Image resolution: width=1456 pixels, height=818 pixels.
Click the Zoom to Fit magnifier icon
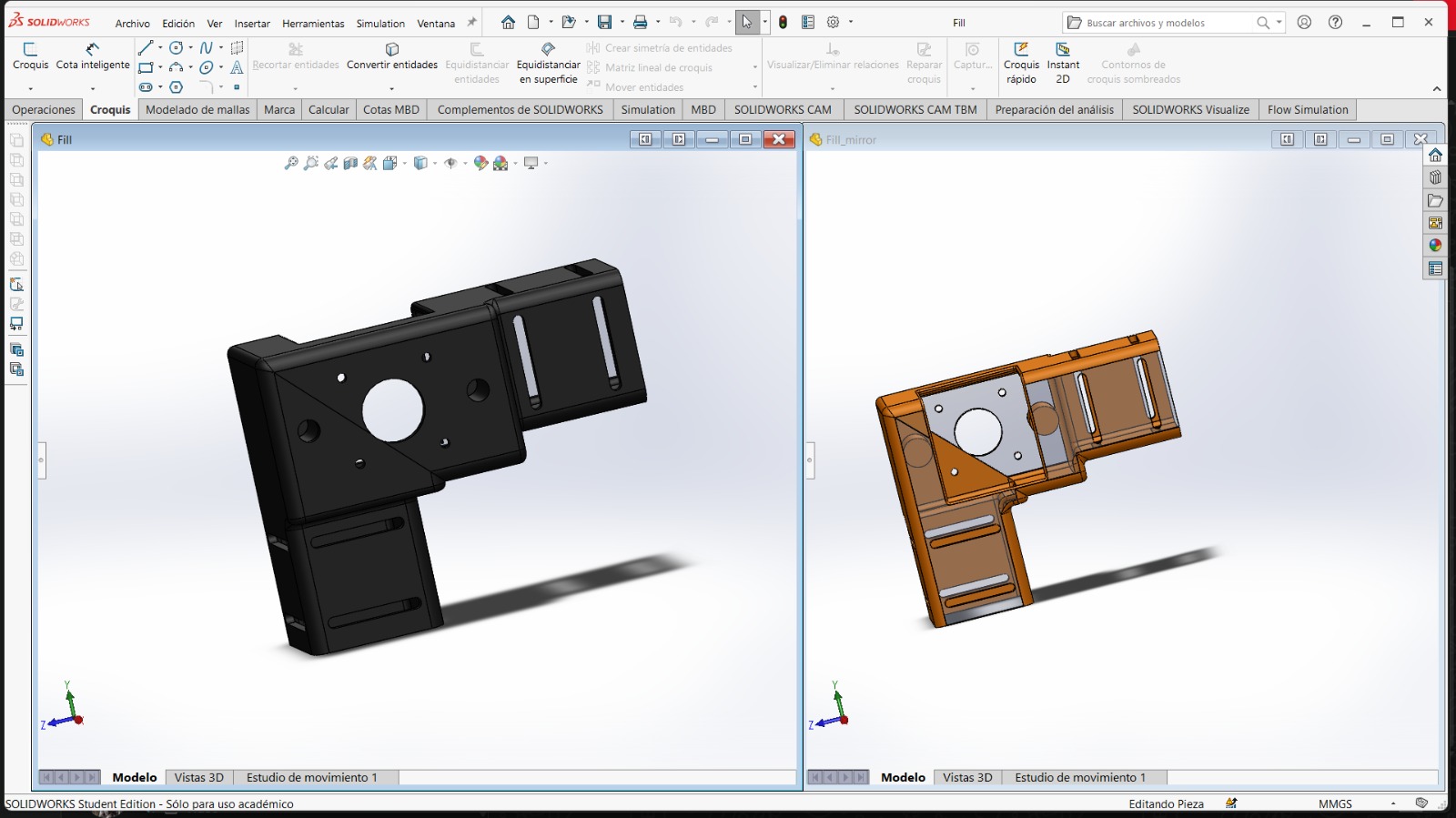click(x=291, y=163)
